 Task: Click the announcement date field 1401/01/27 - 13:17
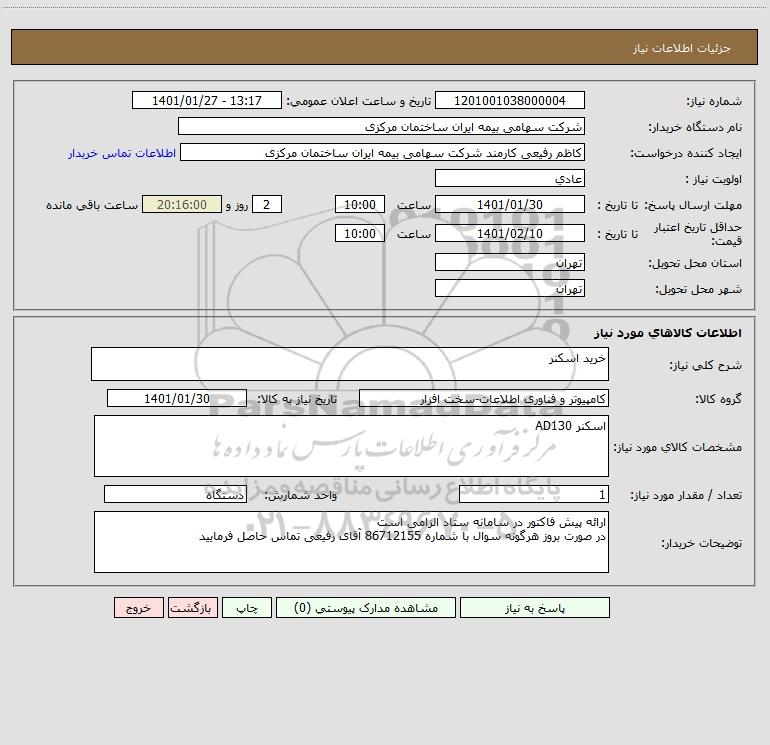[x=207, y=100]
